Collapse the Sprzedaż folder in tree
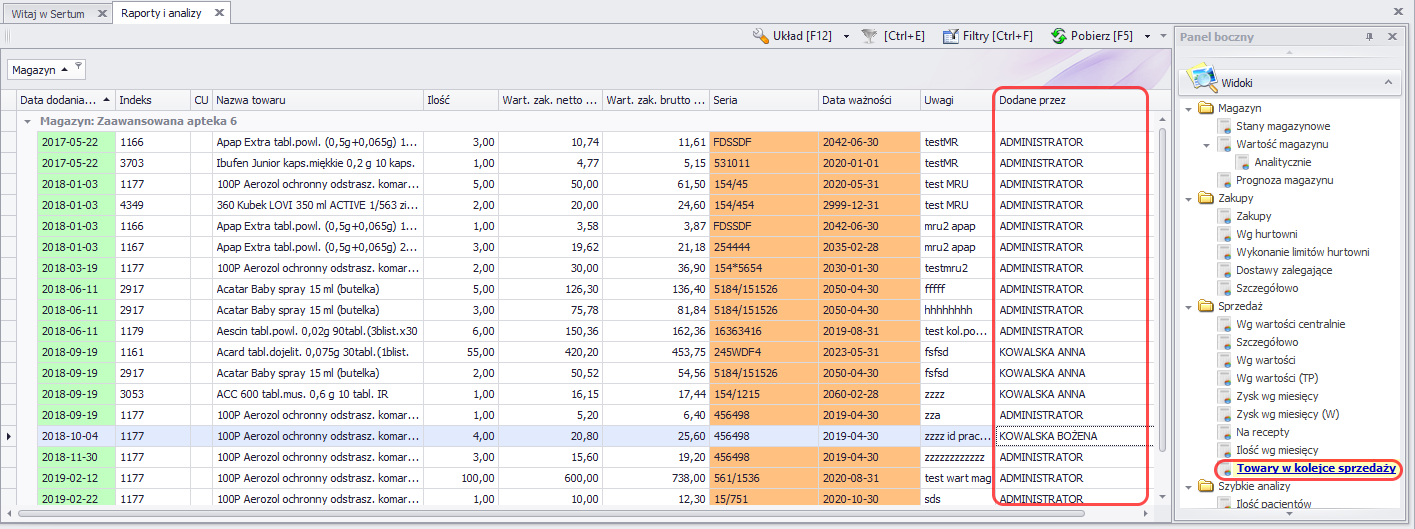 pyautogui.click(x=1188, y=307)
